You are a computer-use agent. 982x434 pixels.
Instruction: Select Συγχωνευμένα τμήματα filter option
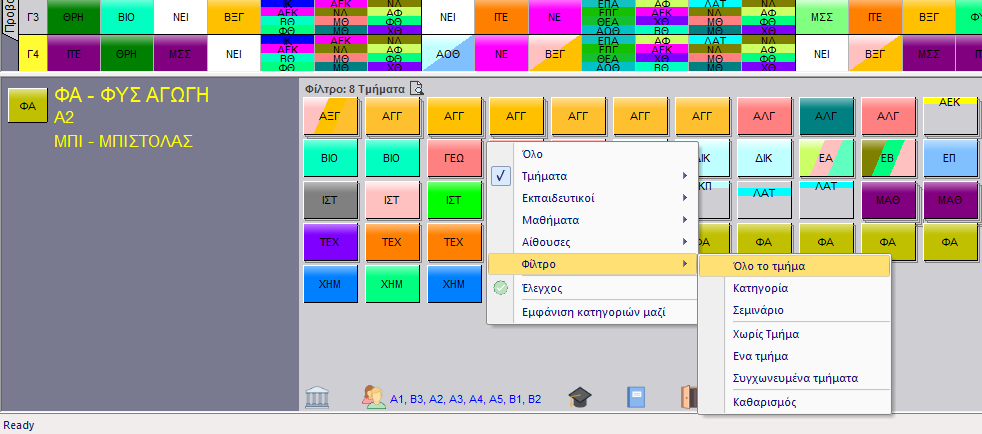tap(795, 378)
